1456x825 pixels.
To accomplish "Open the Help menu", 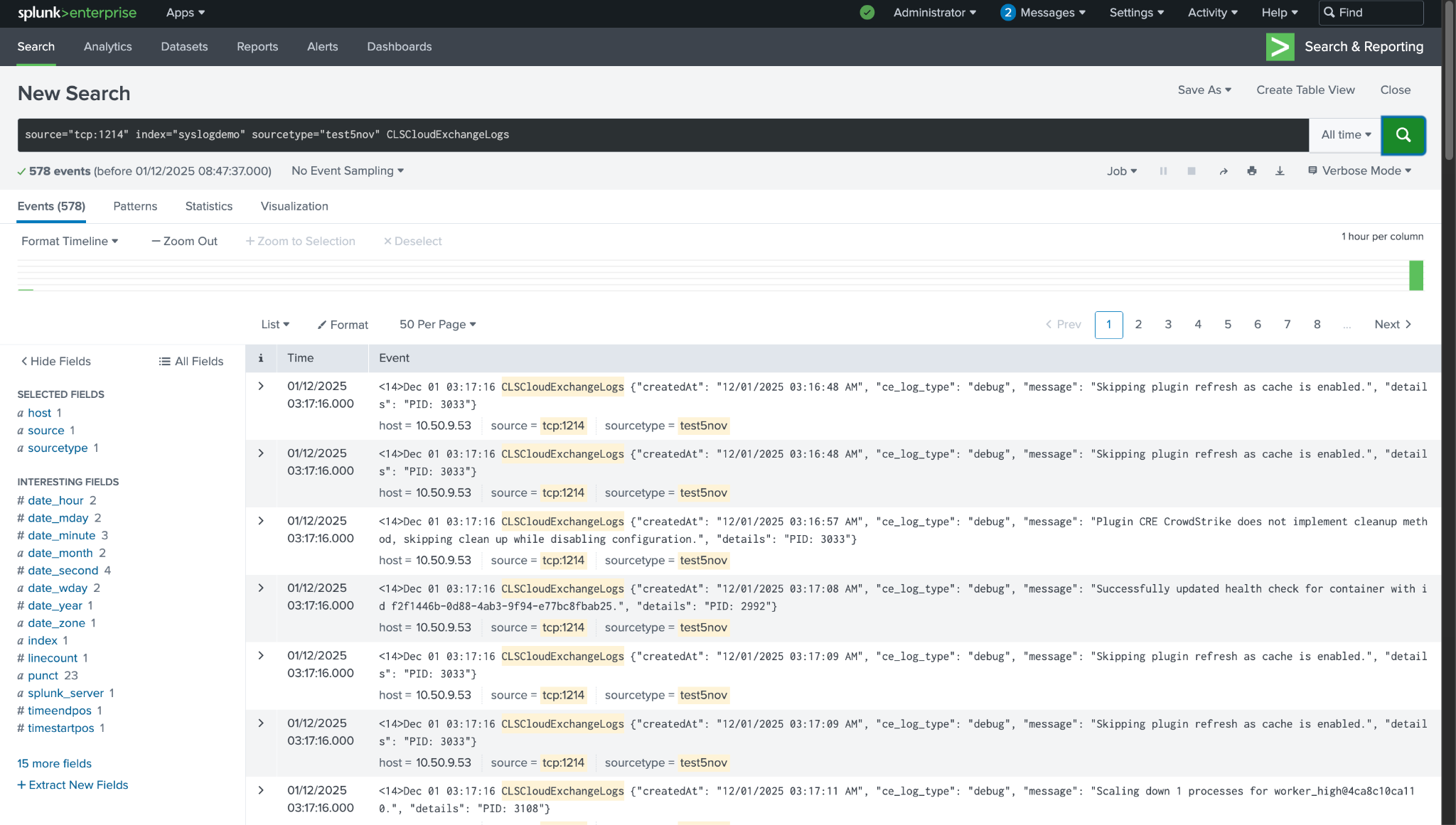I will (x=1280, y=13).
